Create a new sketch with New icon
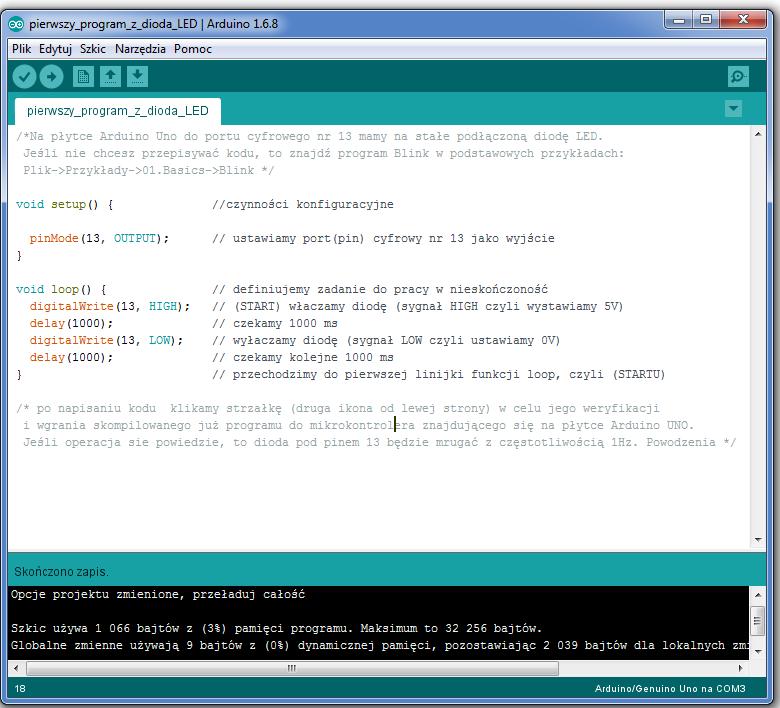The image size is (780, 708). (83, 77)
